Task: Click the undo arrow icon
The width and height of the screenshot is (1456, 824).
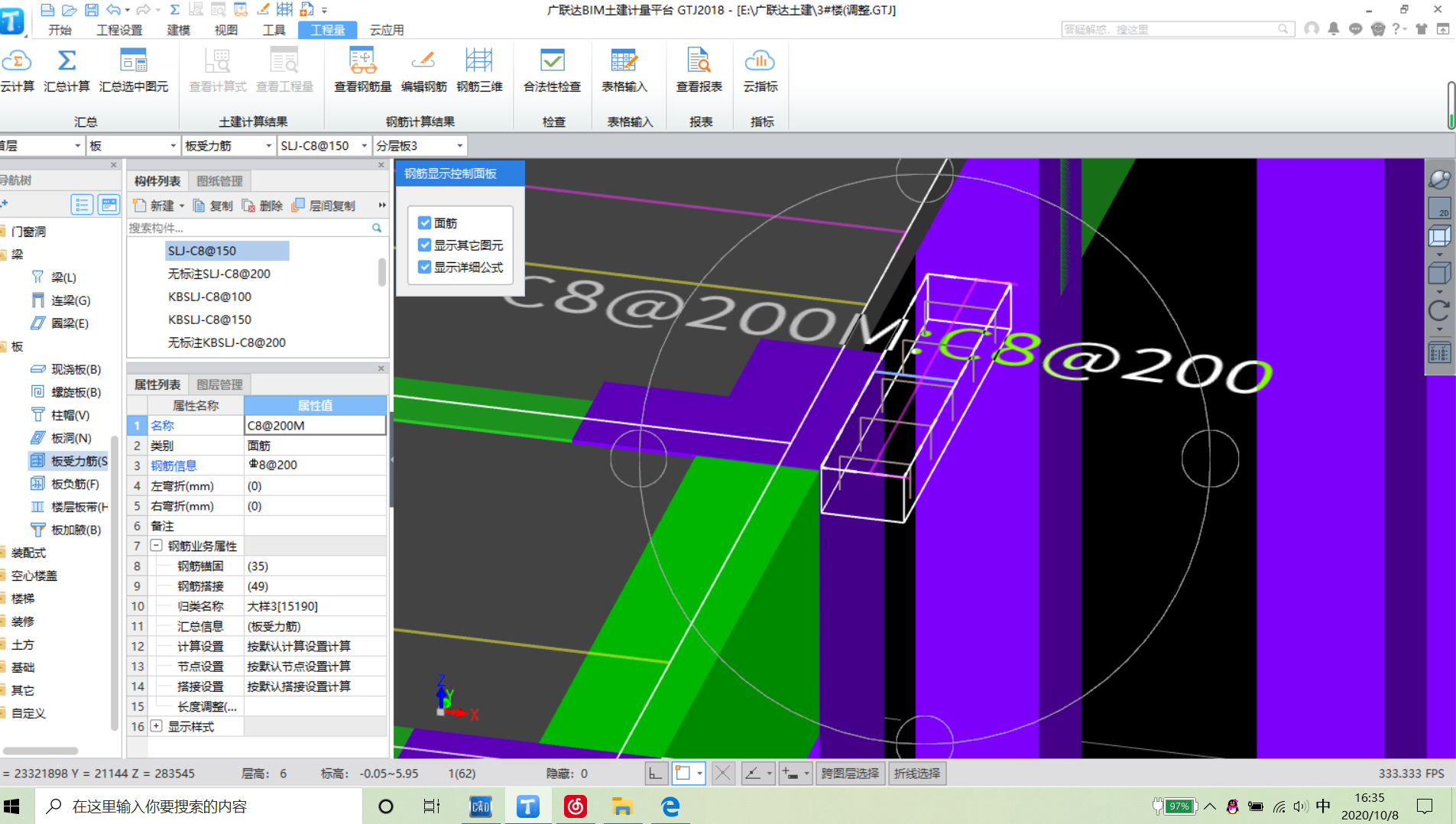Action: tap(113, 10)
